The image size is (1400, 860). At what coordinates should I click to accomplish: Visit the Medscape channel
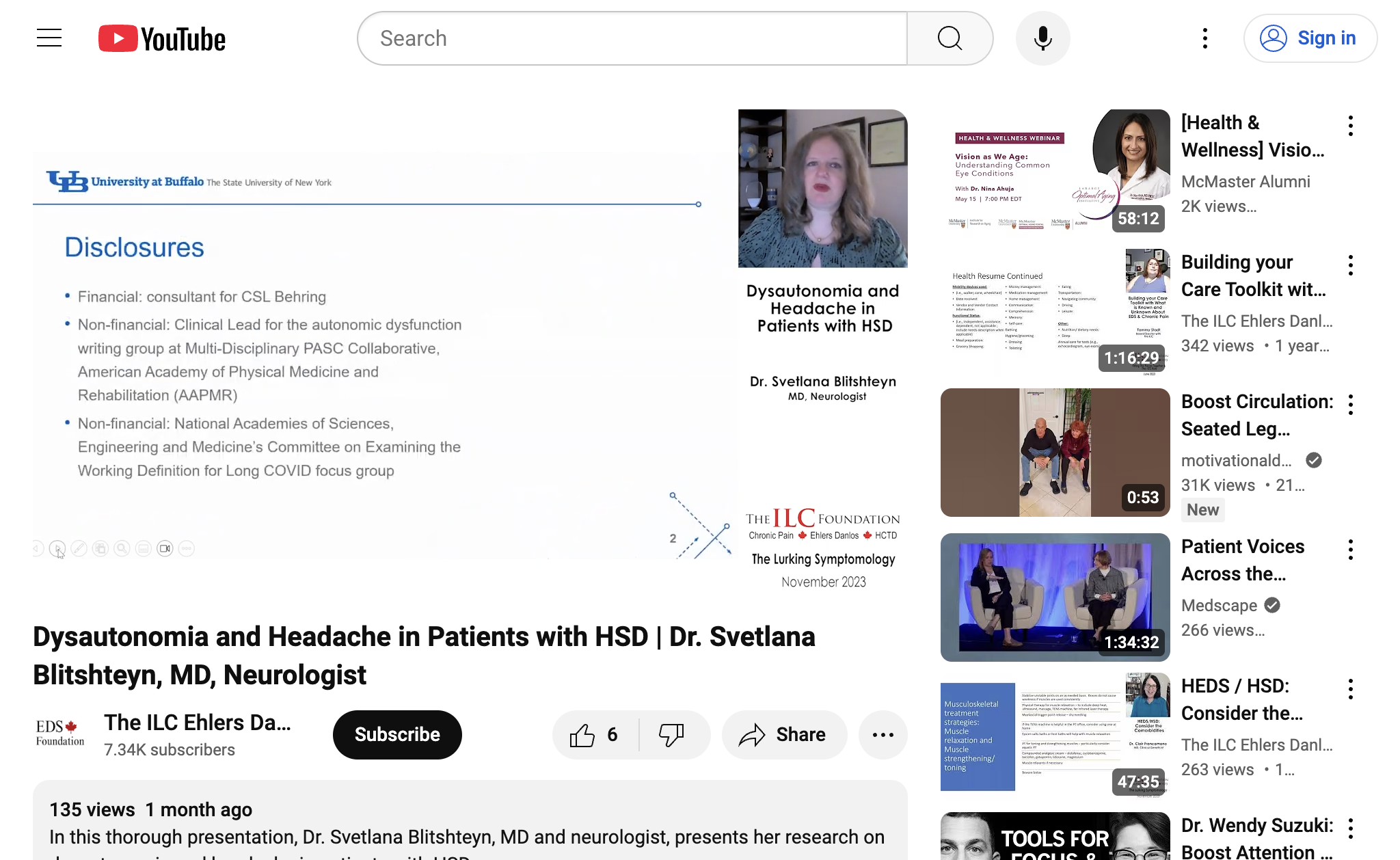tap(1219, 606)
